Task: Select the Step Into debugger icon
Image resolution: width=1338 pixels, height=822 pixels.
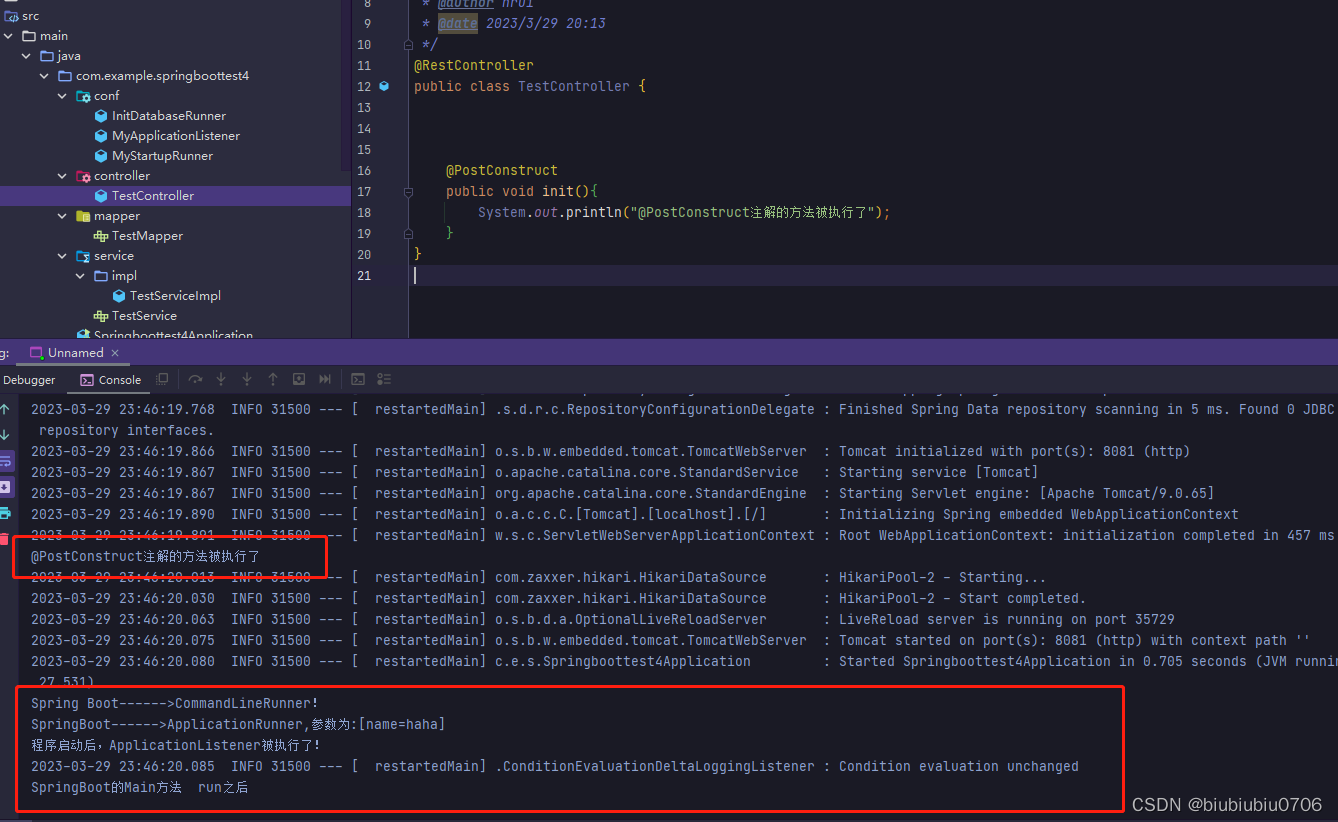Action: (220, 379)
